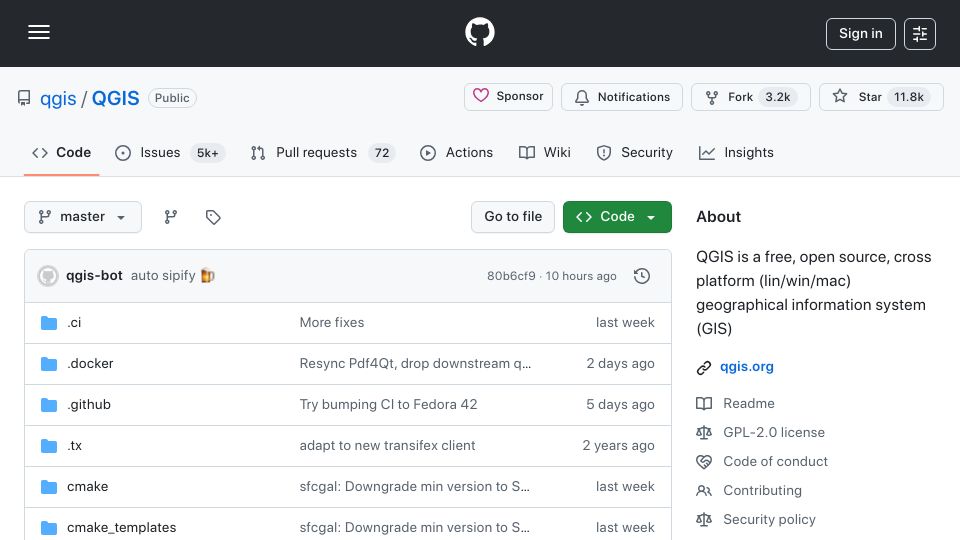
Task: Click the 5k+ issues counter
Action: (x=208, y=152)
